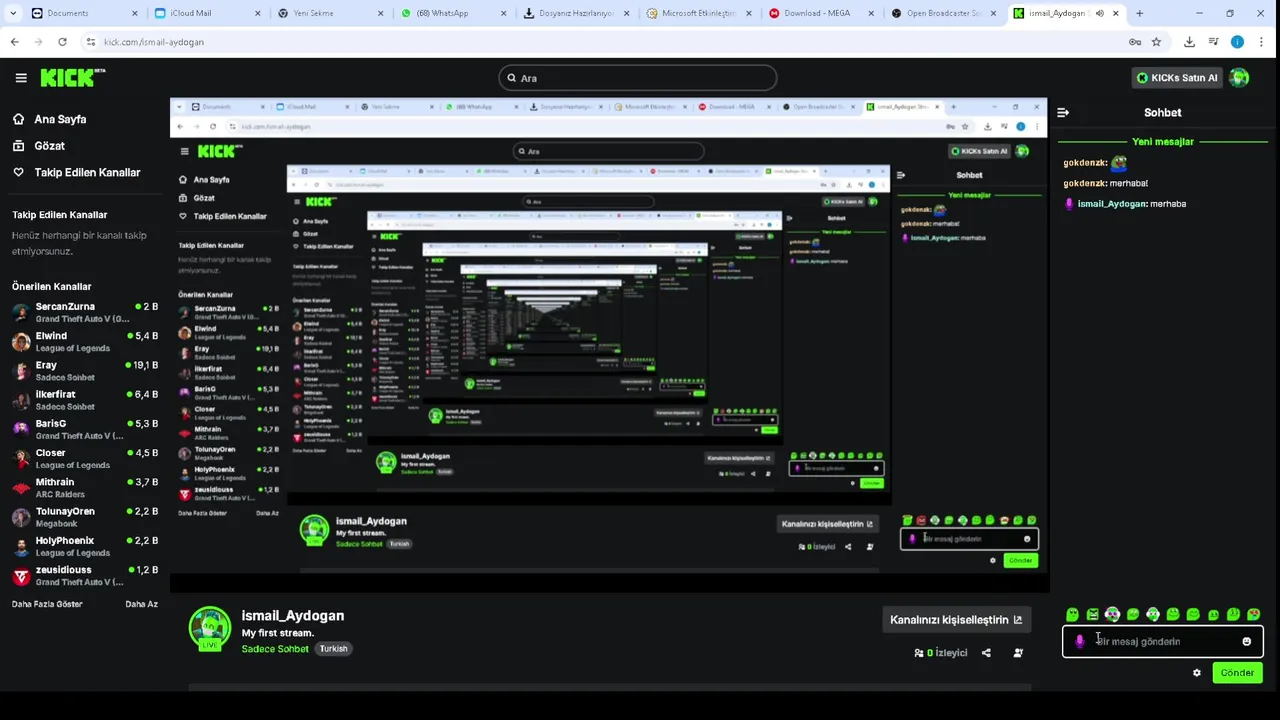
Task: Close the iCloud Mail tab
Action: click(258, 14)
